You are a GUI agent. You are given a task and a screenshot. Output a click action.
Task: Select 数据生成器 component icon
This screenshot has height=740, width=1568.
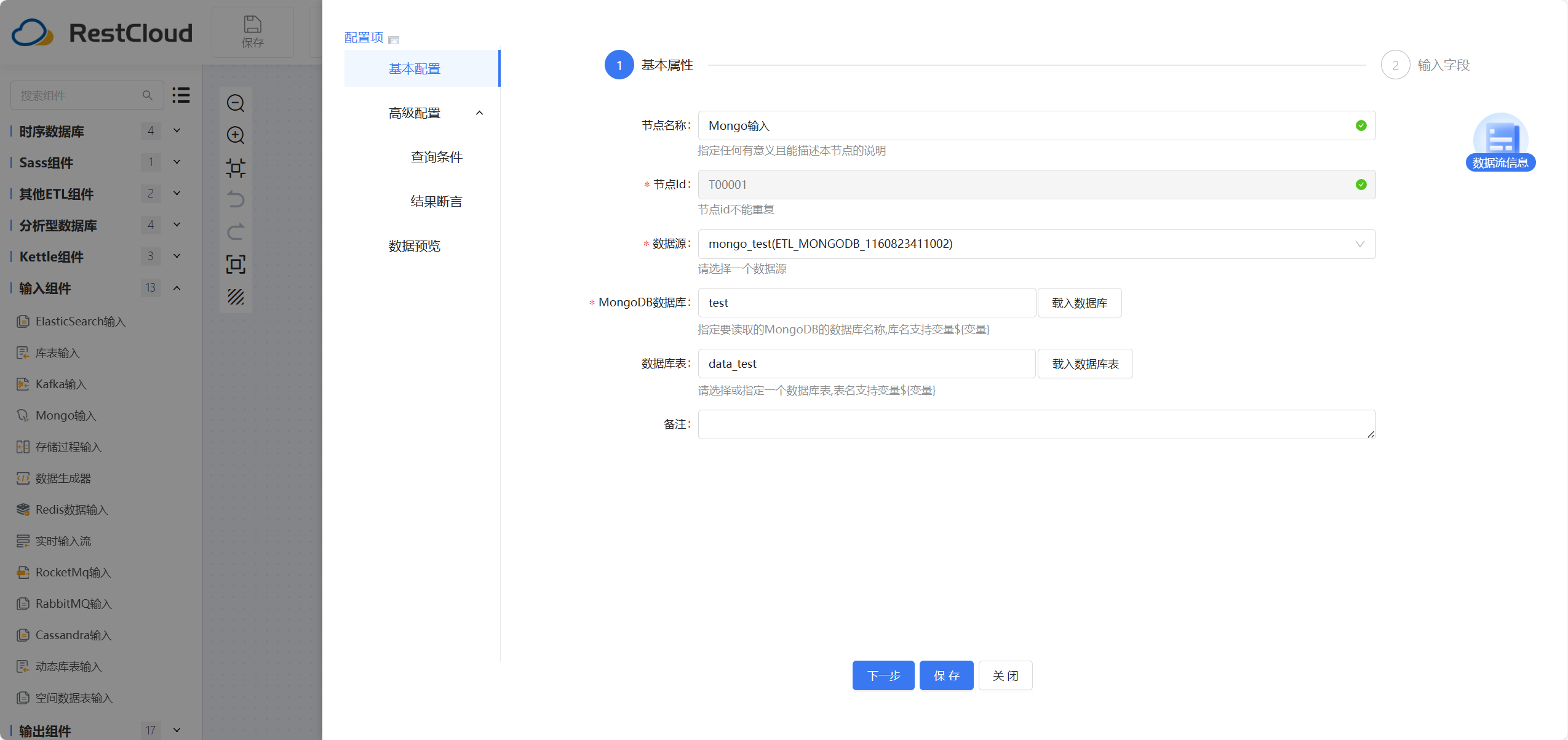point(23,478)
